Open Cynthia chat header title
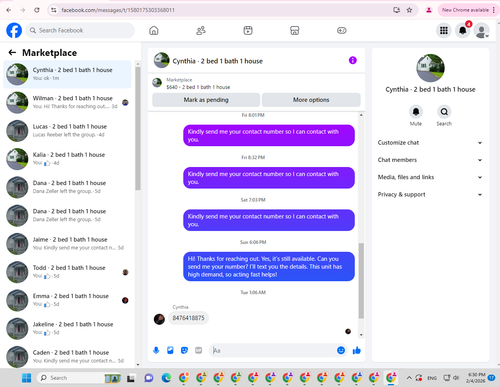The width and height of the screenshot is (500, 387). pos(217,61)
